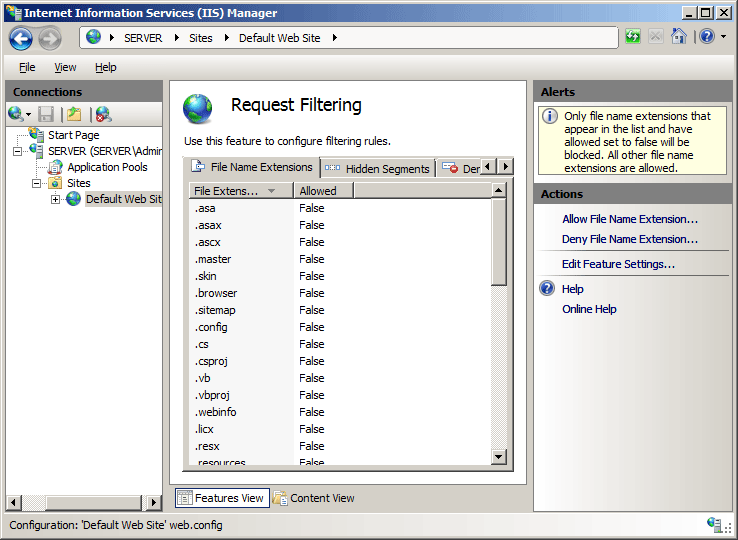Open Help via blue question toolbar icon

click(707, 36)
